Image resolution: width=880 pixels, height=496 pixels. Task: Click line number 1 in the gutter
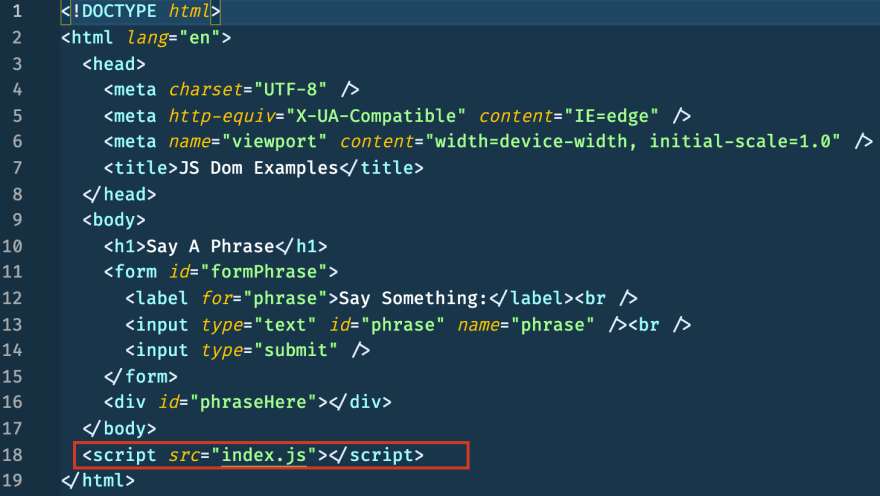tap(17, 11)
